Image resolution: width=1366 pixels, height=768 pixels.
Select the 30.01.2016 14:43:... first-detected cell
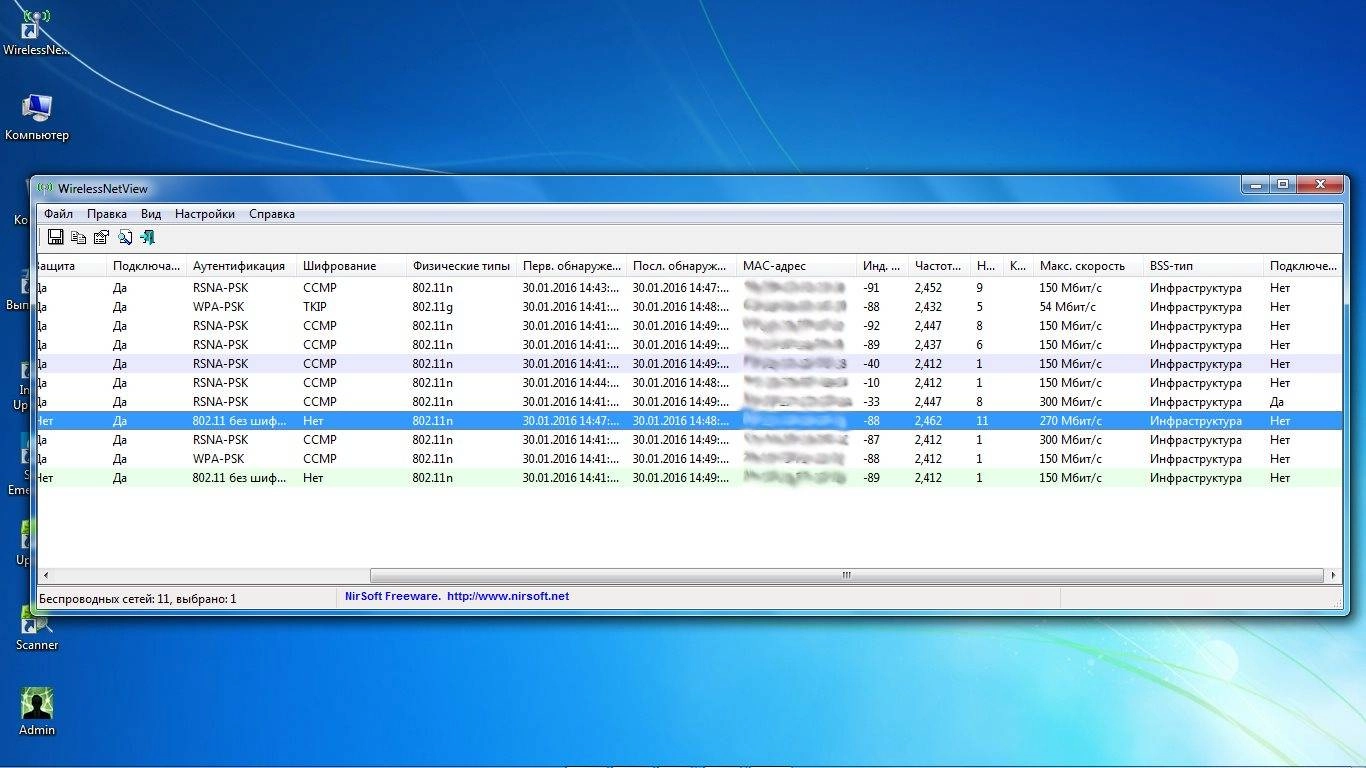pyautogui.click(x=571, y=288)
